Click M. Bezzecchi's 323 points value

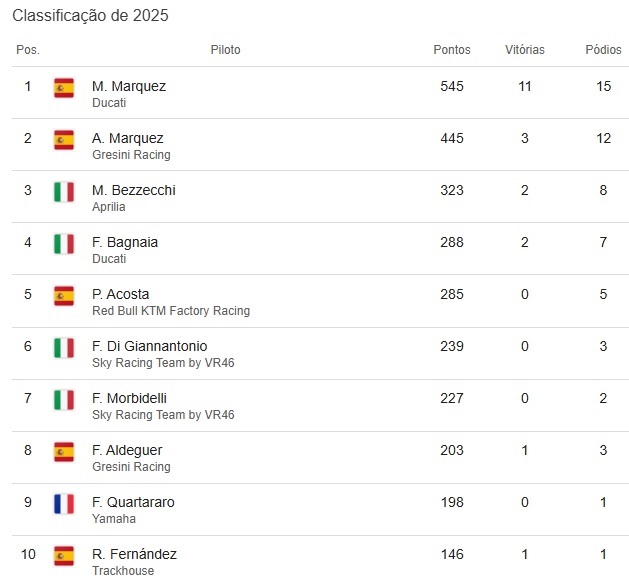click(x=452, y=190)
